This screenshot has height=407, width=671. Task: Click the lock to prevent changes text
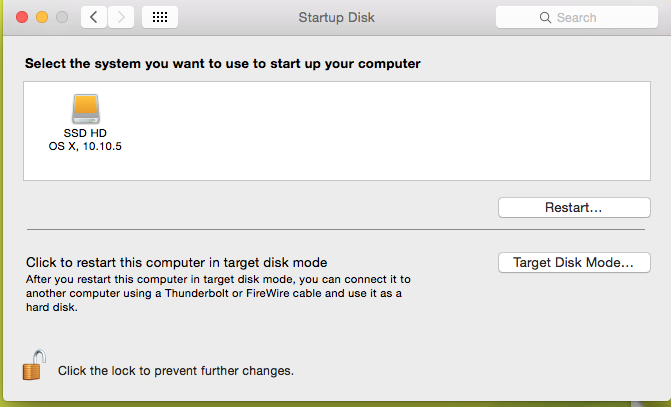(176, 371)
